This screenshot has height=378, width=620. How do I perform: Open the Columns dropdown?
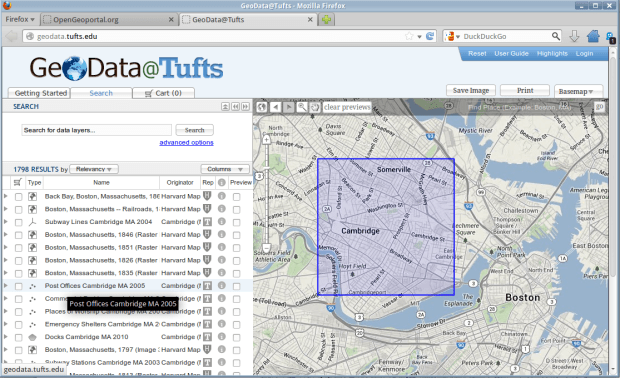(x=225, y=169)
